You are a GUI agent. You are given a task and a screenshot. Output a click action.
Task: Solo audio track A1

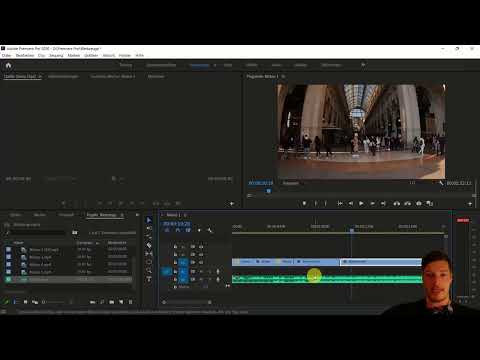209,271
